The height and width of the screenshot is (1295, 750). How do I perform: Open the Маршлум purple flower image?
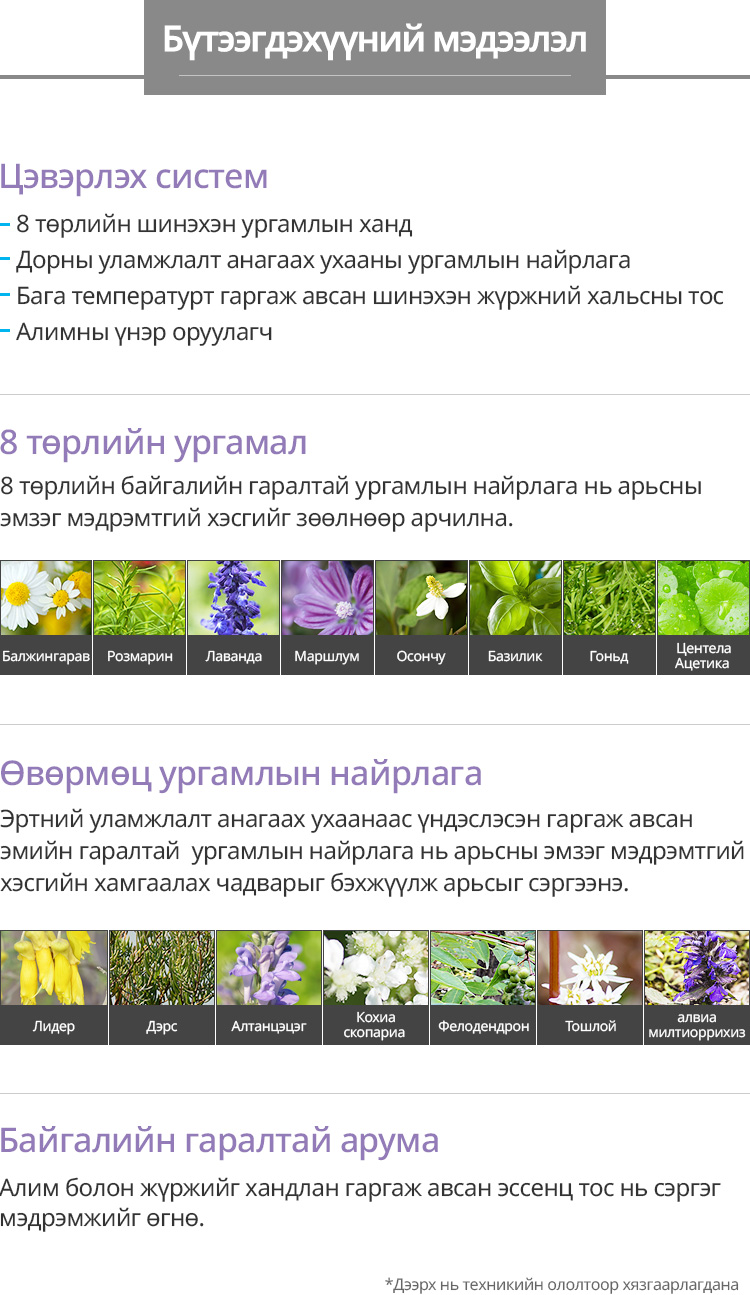click(x=327, y=598)
